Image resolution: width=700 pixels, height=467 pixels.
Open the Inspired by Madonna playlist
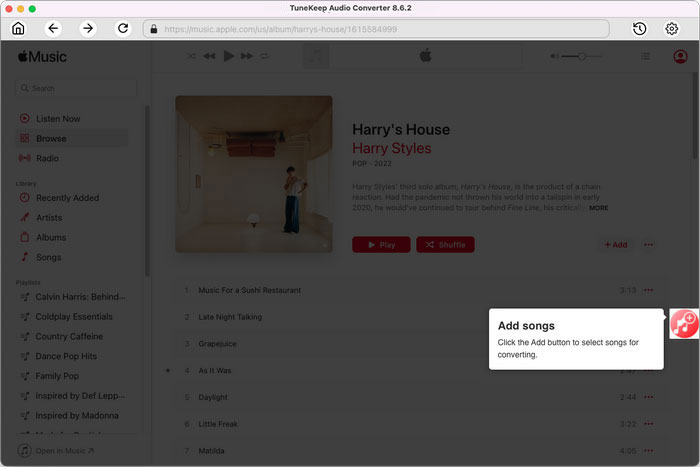pyautogui.click(x=77, y=416)
